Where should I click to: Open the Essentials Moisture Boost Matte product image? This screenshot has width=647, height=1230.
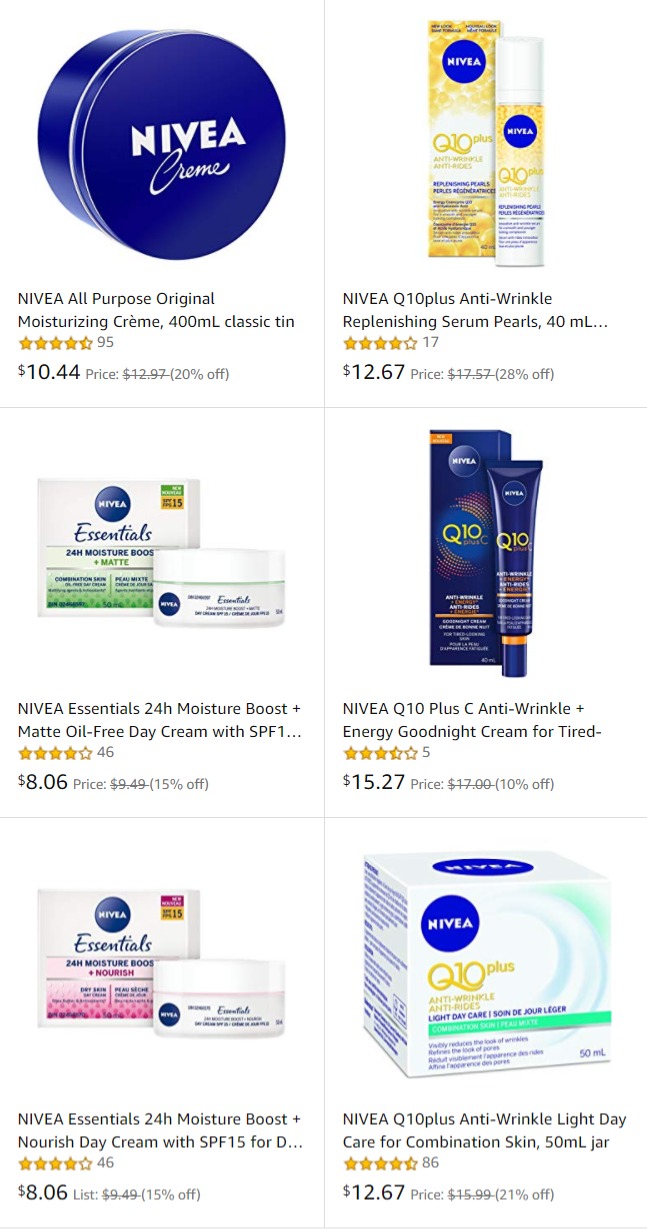point(161,553)
